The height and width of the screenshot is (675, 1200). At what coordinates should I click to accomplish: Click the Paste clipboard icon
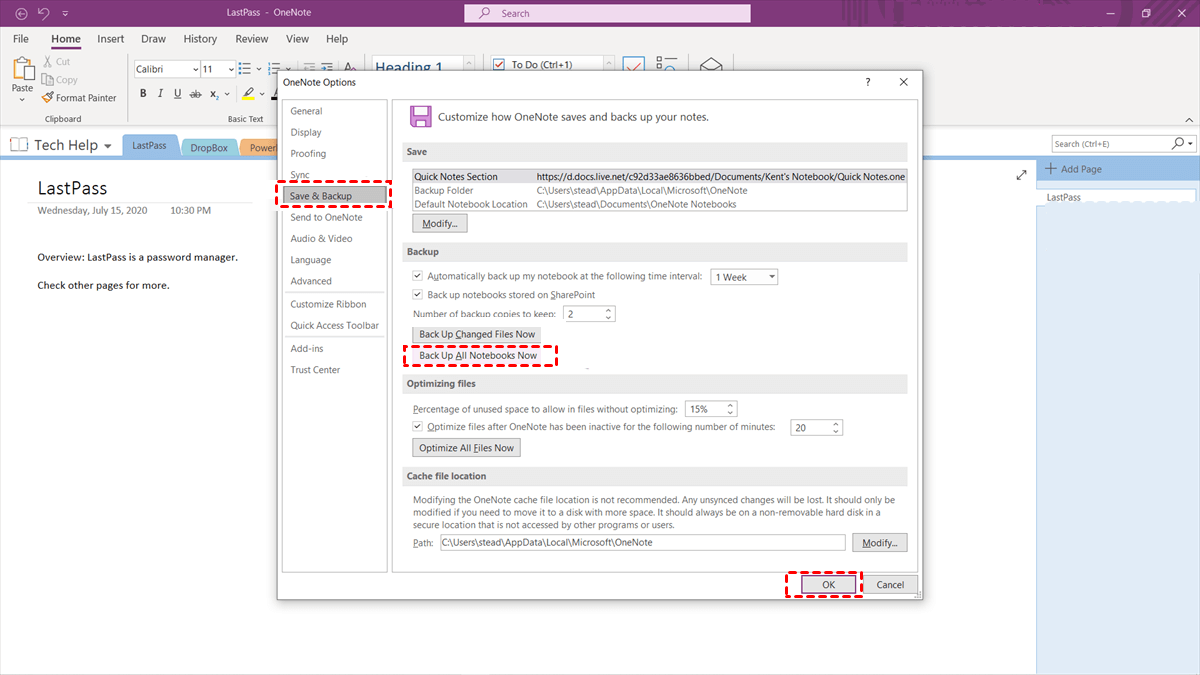click(22, 68)
